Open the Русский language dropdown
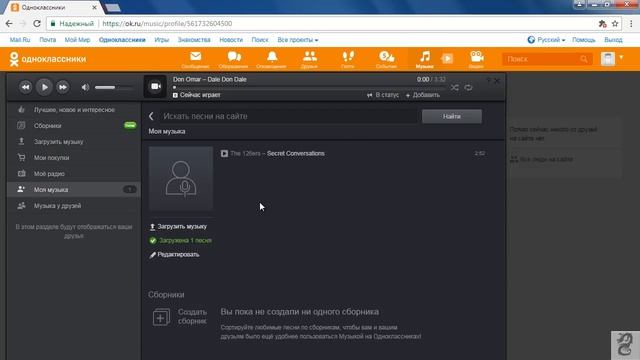 point(546,40)
